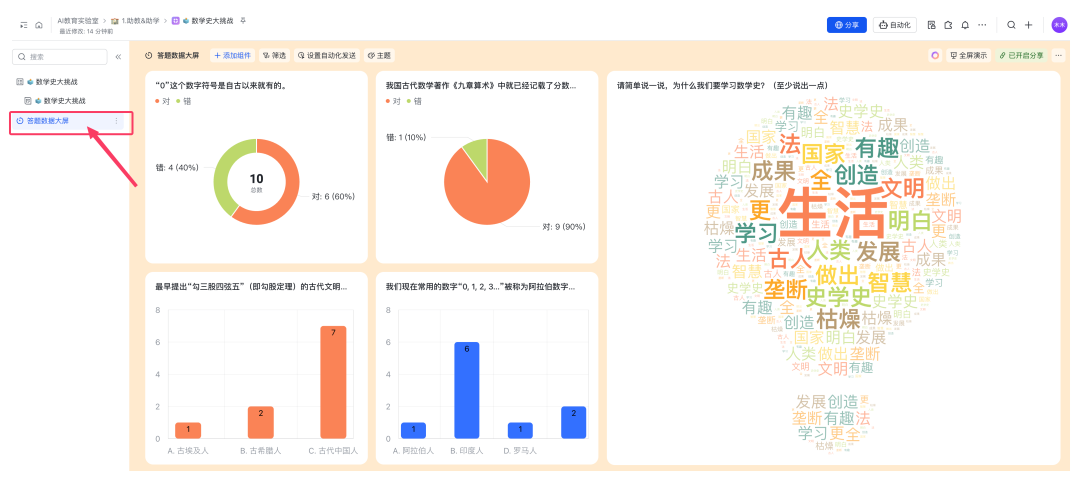Click the blue bar labeled 6
This screenshot has height=481, width=1080.
pos(466,390)
